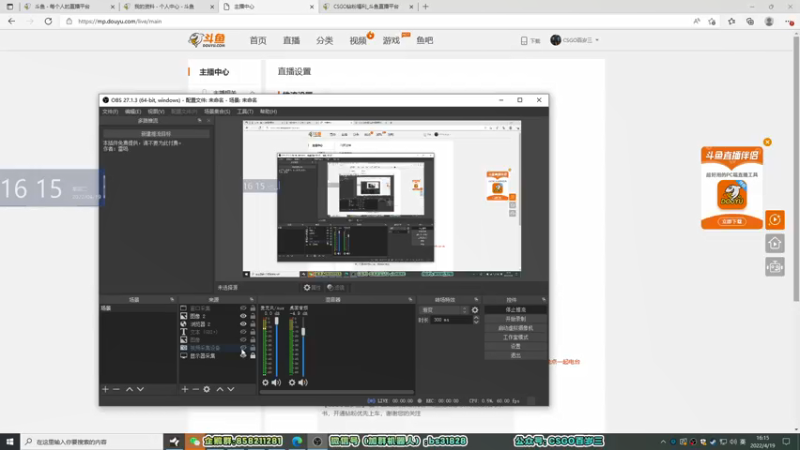Open the play button on right sidebar
The width and height of the screenshot is (800, 450).
click(x=775, y=220)
